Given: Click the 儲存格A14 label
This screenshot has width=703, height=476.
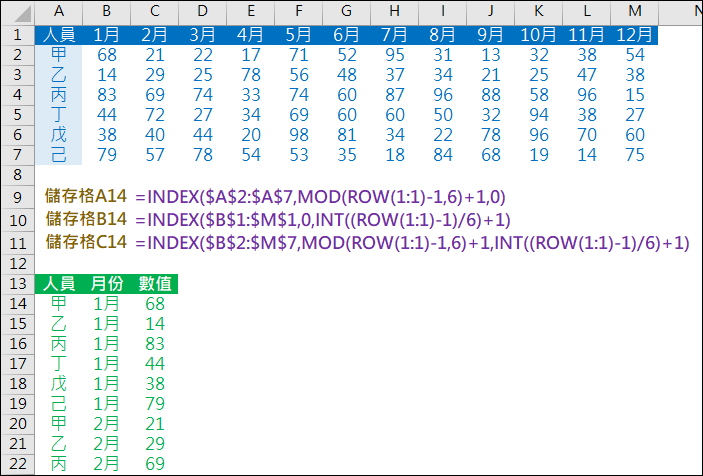Looking at the screenshot, I should (x=86, y=196).
